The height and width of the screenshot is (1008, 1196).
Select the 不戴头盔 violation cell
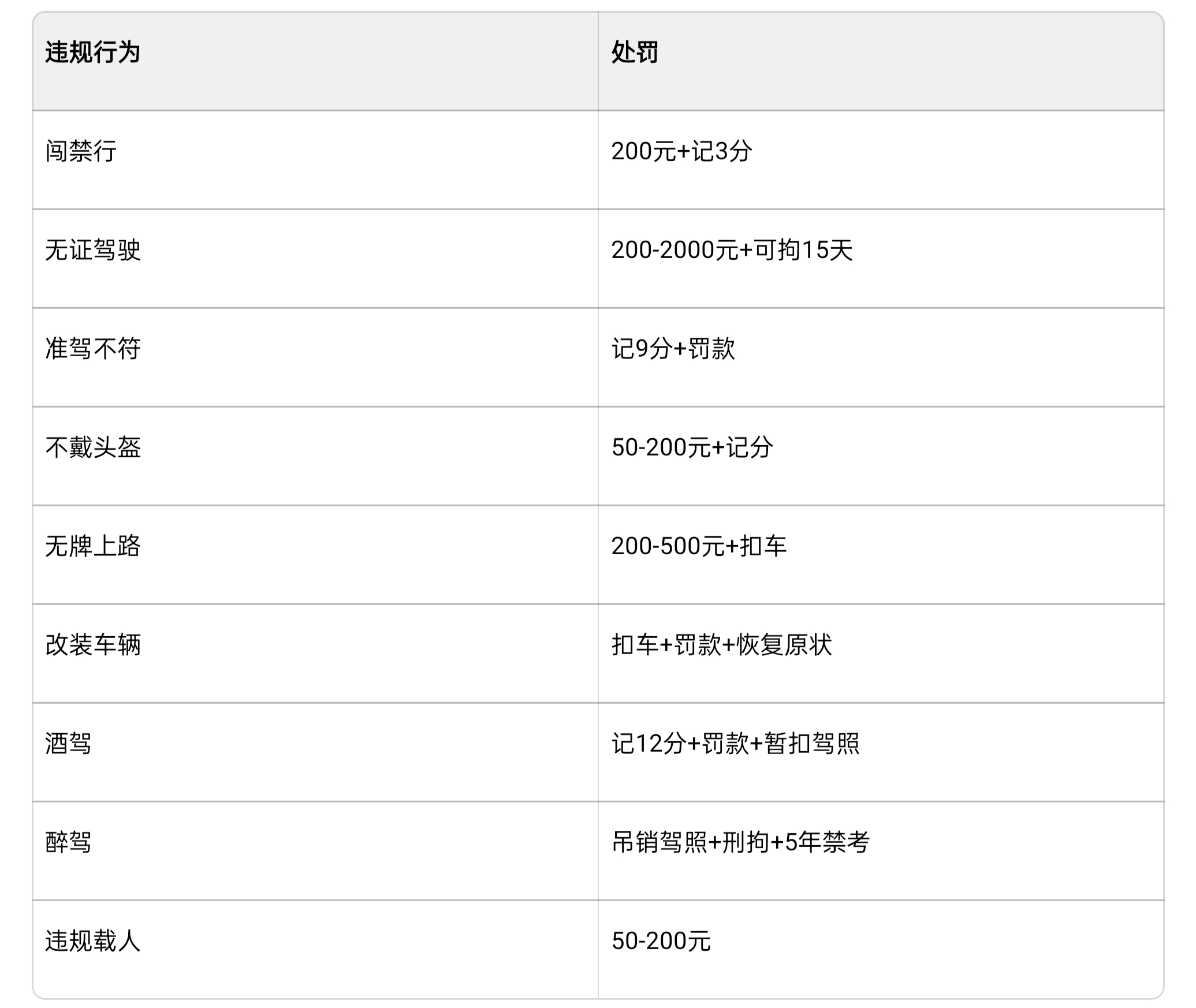[x=93, y=448]
